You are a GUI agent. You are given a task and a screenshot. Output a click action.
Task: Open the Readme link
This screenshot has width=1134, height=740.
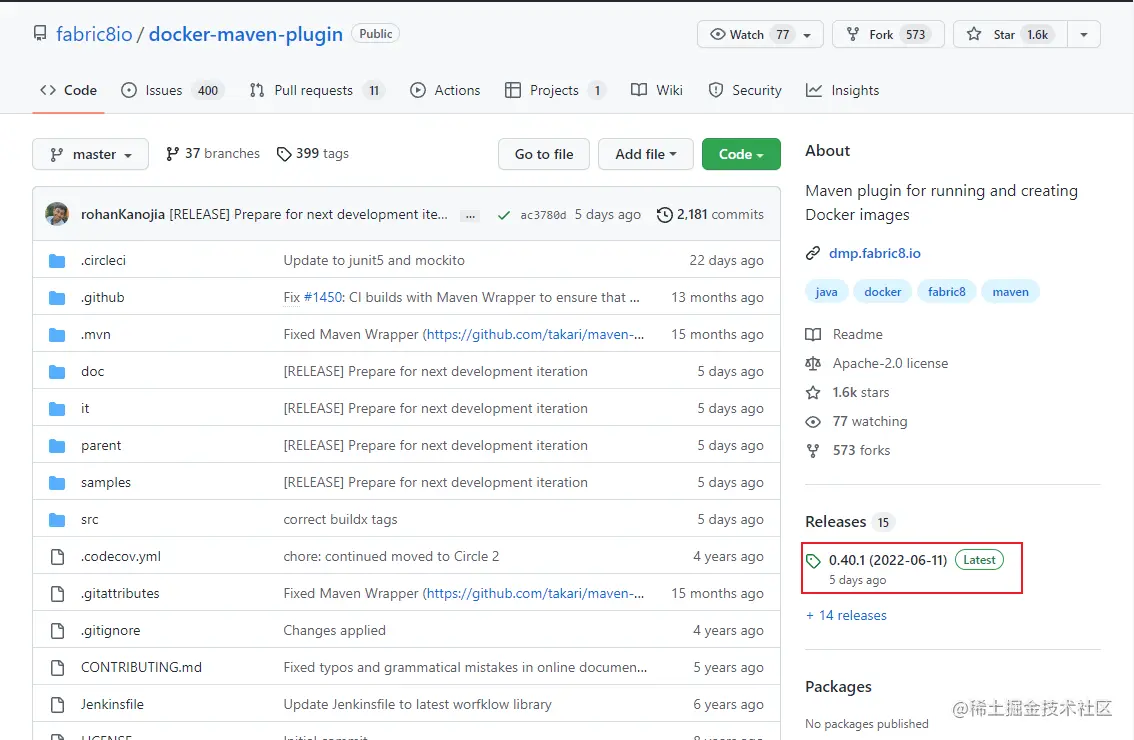tap(845, 334)
